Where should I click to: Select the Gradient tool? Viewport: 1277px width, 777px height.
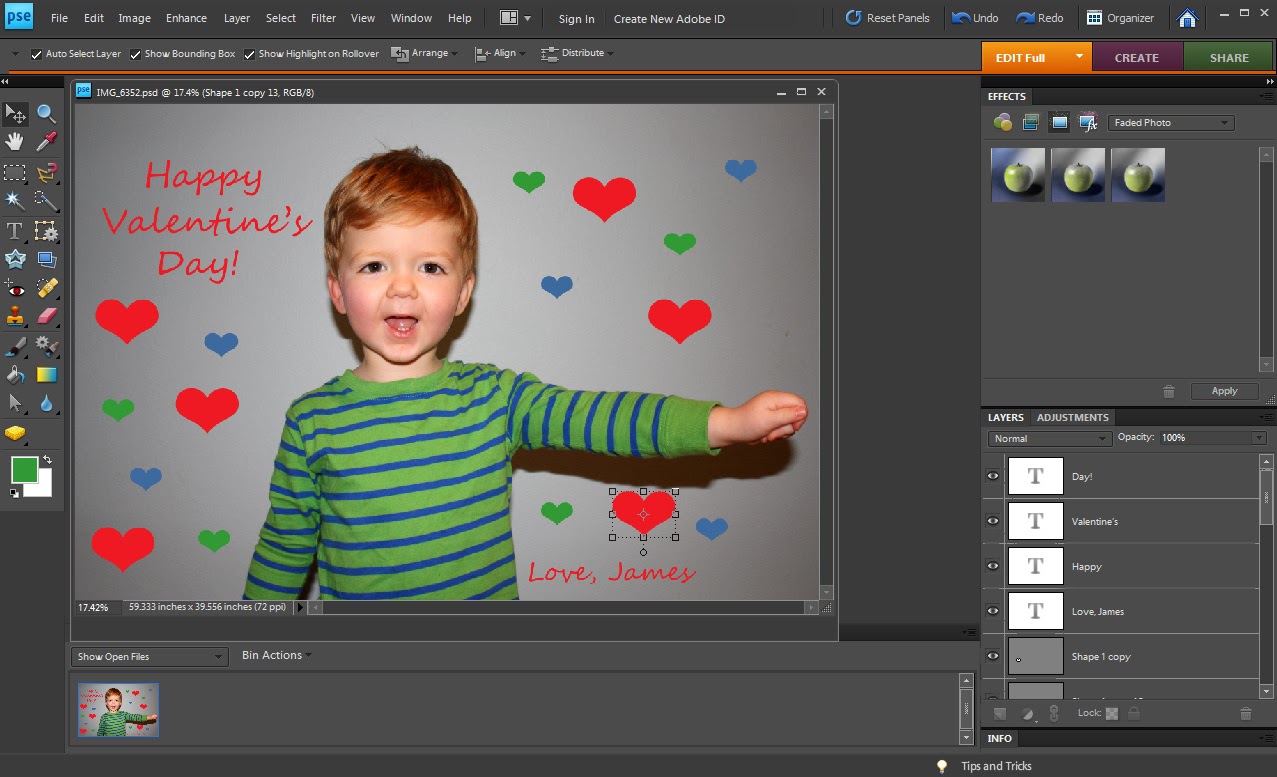click(46, 374)
